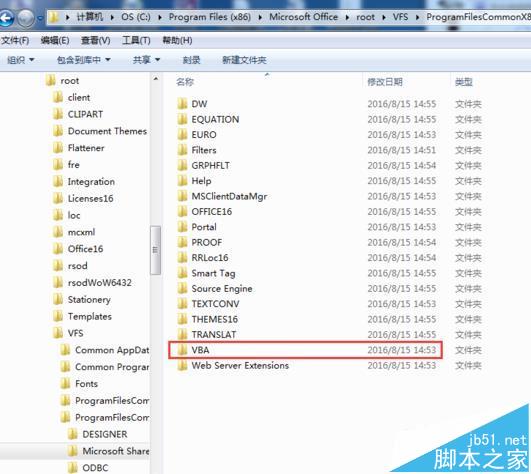Screen dimensions: 531x474
Task: Click the Portal folder icon
Action: (182, 227)
